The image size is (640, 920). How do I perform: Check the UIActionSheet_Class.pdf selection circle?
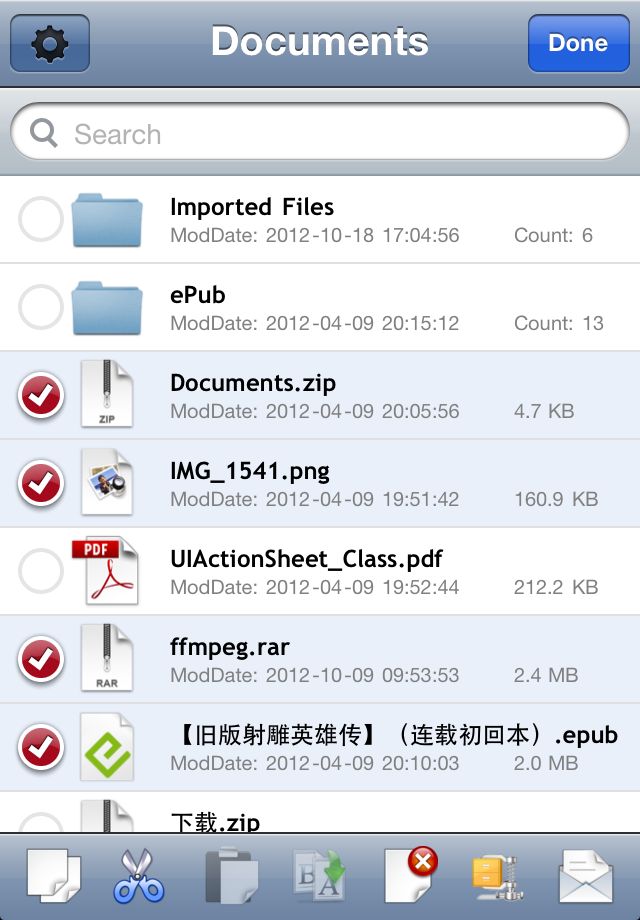[x=40, y=571]
